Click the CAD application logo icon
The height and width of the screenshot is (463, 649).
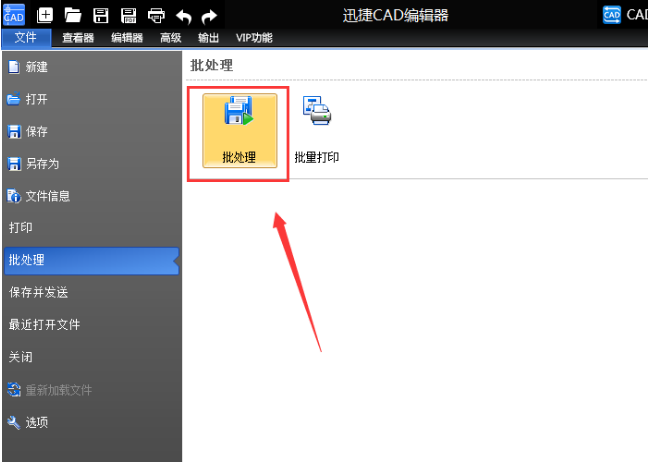pyautogui.click(x=14, y=15)
